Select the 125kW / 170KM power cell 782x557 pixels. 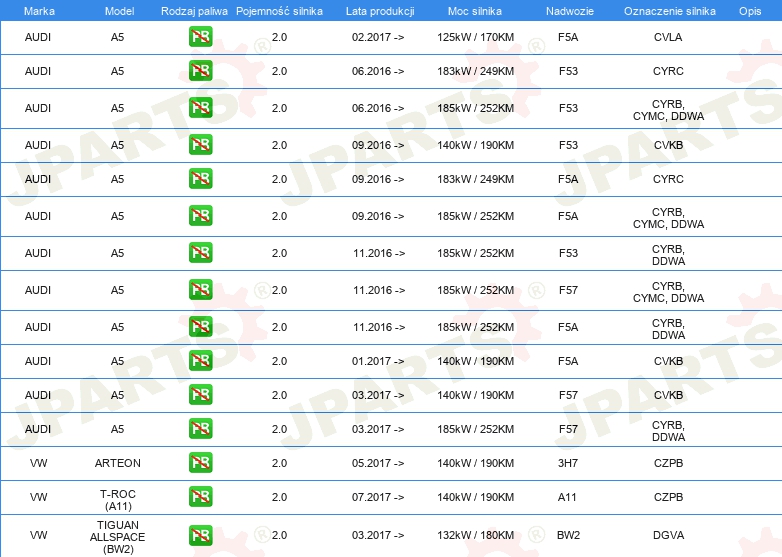475,37
